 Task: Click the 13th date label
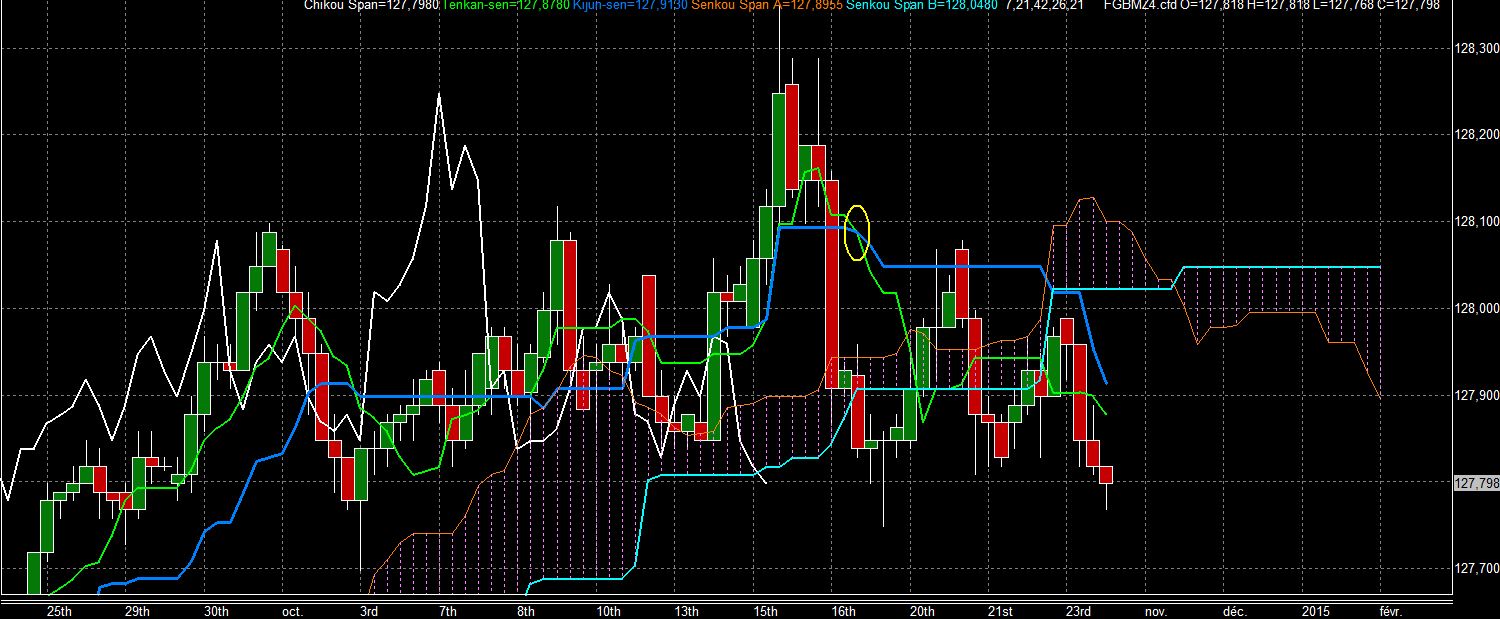(x=686, y=610)
